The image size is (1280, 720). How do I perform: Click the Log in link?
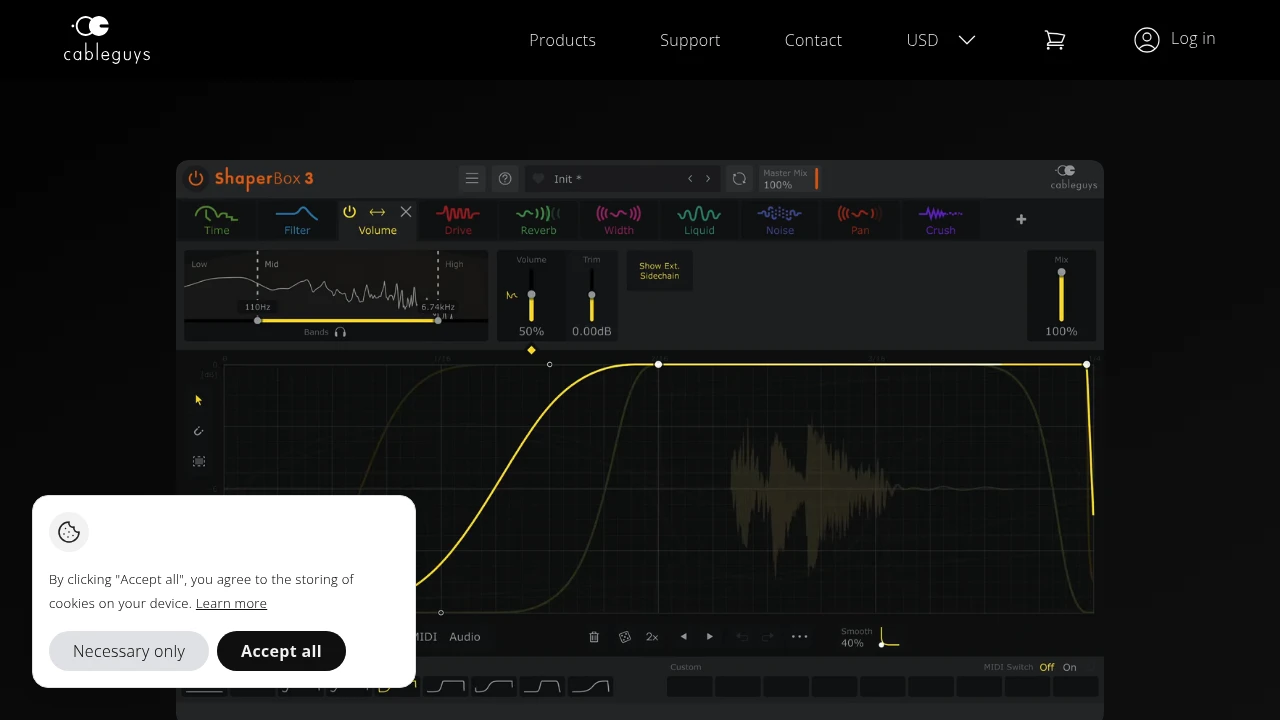(x=1193, y=38)
